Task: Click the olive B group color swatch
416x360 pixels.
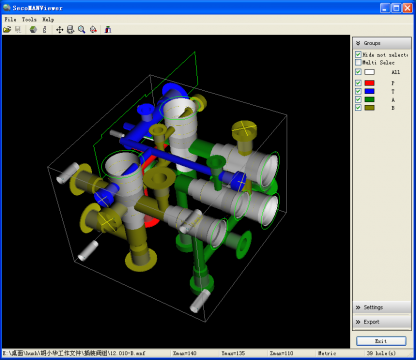Action: coord(370,108)
